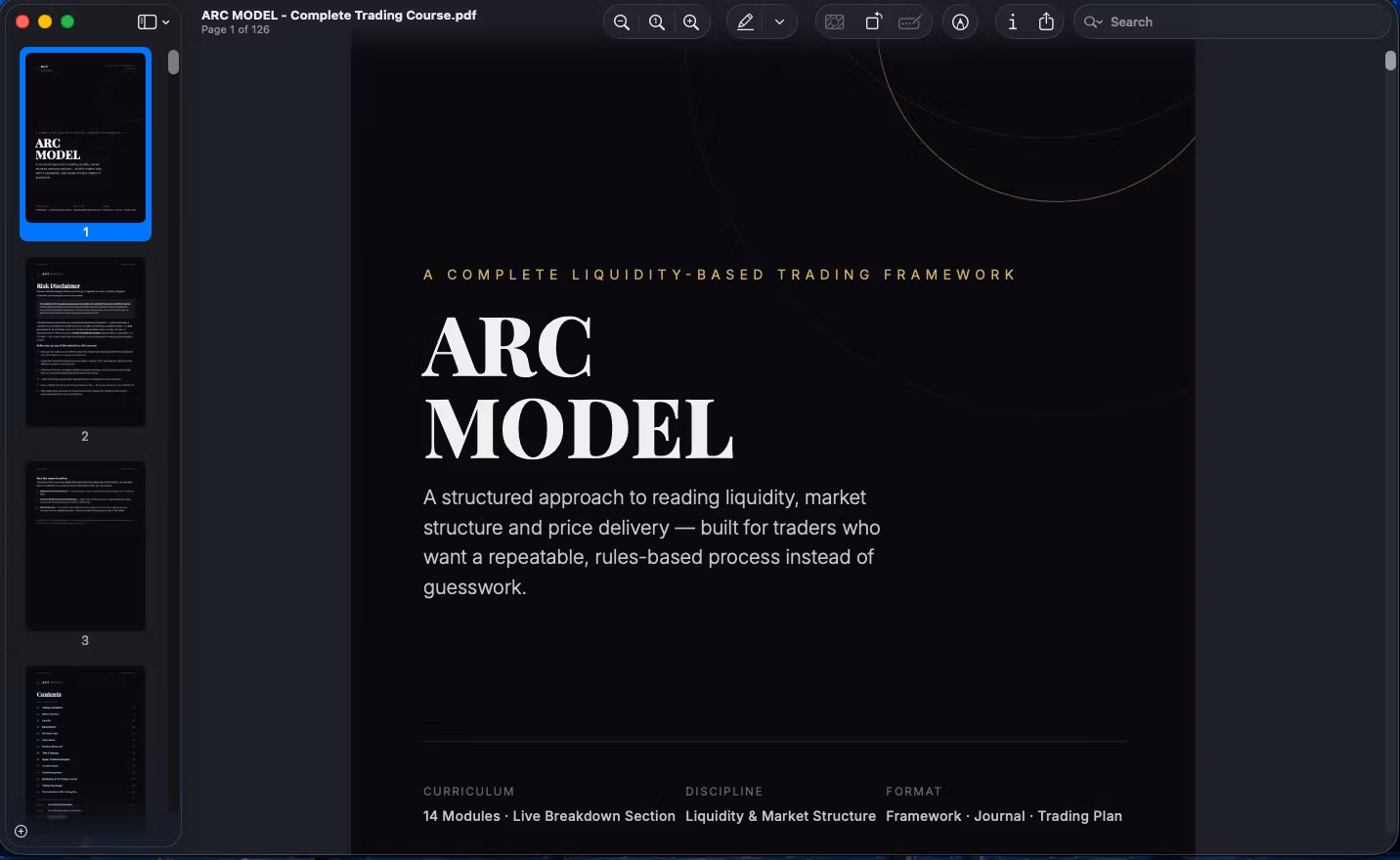Click 'A COMPLETE LIQUIDITY-BASED TRADING FRAMEWORK' text
Viewport: 1400px width, 860px height.
[720, 275]
